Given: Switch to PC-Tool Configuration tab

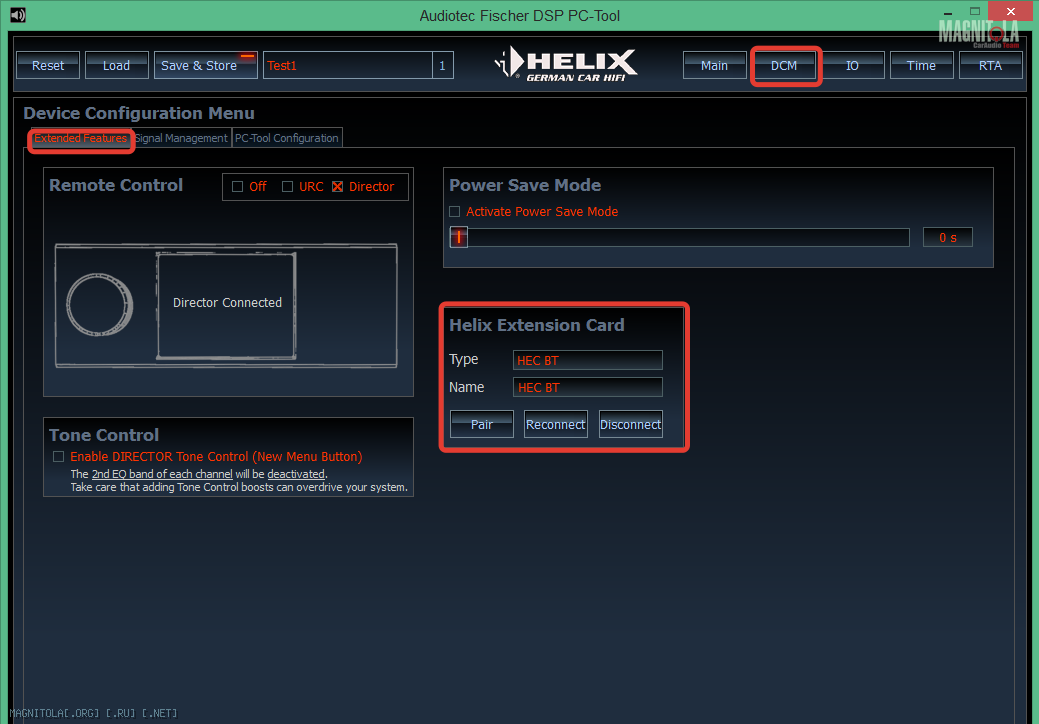Looking at the screenshot, I should tap(287, 138).
